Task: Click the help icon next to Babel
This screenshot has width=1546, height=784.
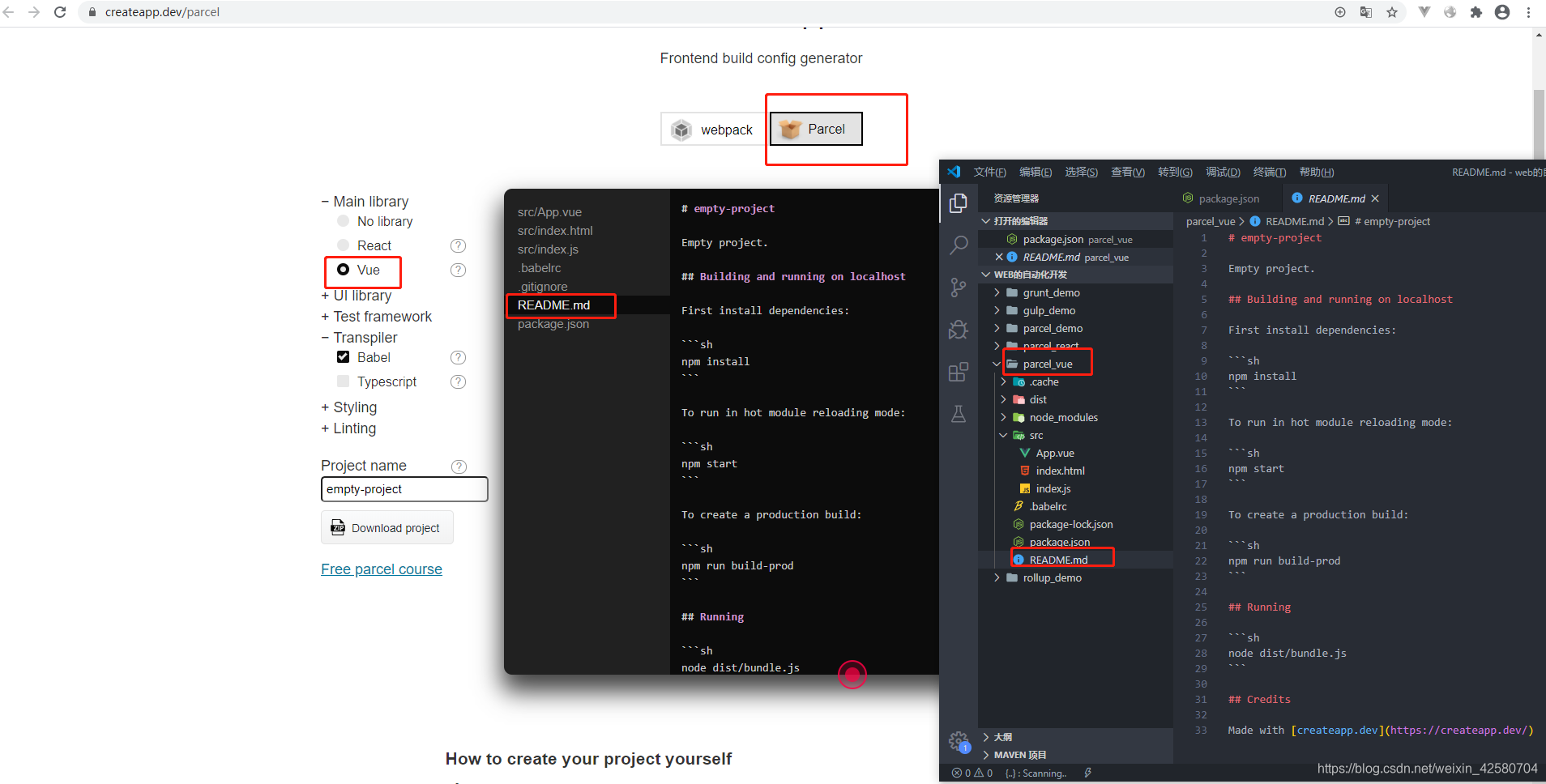Action: (458, 357)
